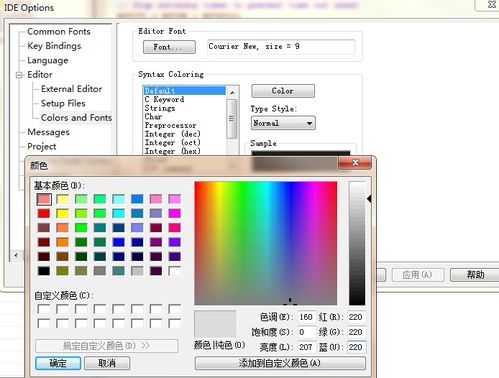Image resolution: width=499 pixels, height=378 pixels.
Task: Click the color preview box
Action: [x=215, y=324]
